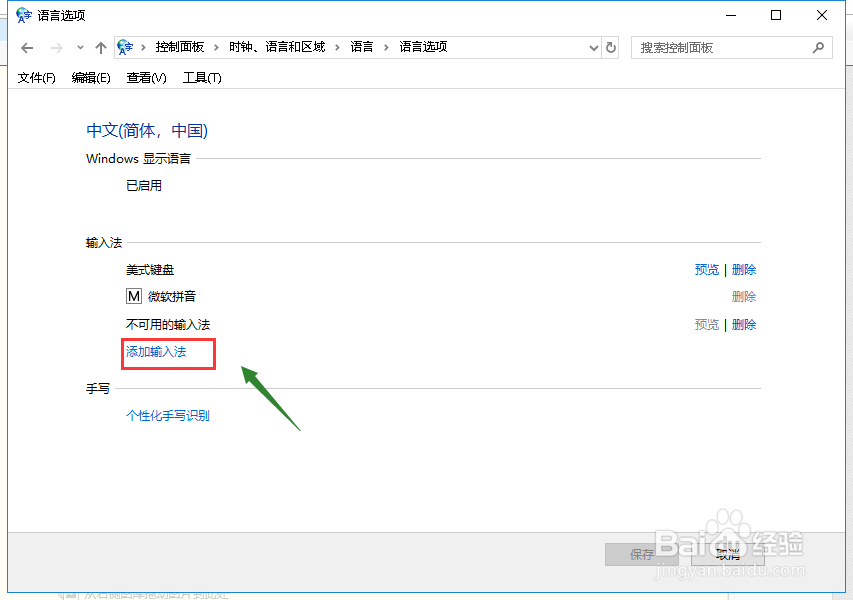853x600 pixels.
Task: Expand the address bar dropdown
Action: pos(594,47)
